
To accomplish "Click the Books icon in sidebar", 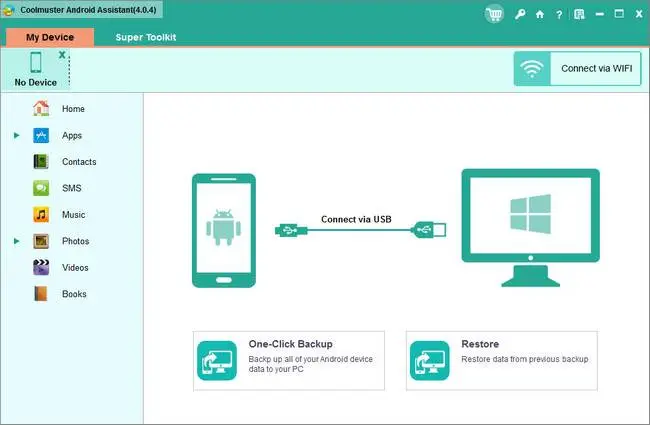I will (41, 294).
